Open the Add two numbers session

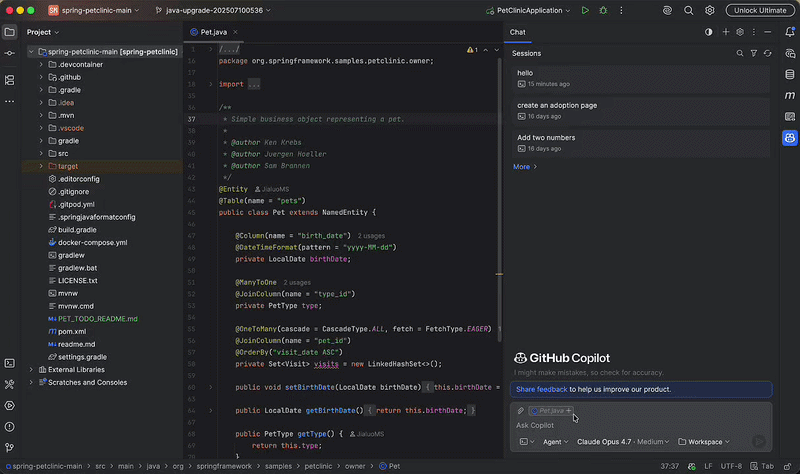[x=641, y=143]
